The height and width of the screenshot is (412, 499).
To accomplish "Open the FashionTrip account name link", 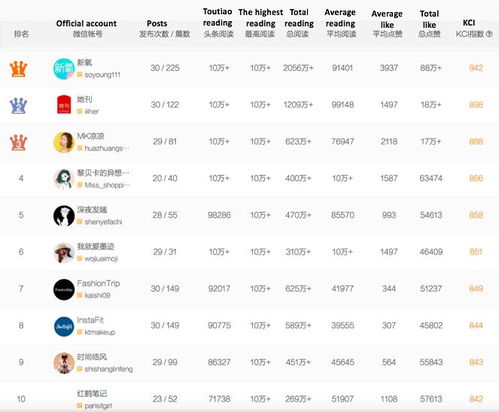I will click(x=98, y=283).
